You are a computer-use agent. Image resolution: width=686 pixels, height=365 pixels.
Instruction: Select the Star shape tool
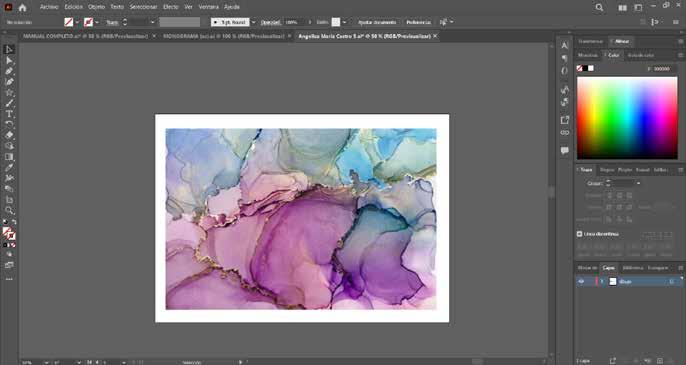(9, 93)
